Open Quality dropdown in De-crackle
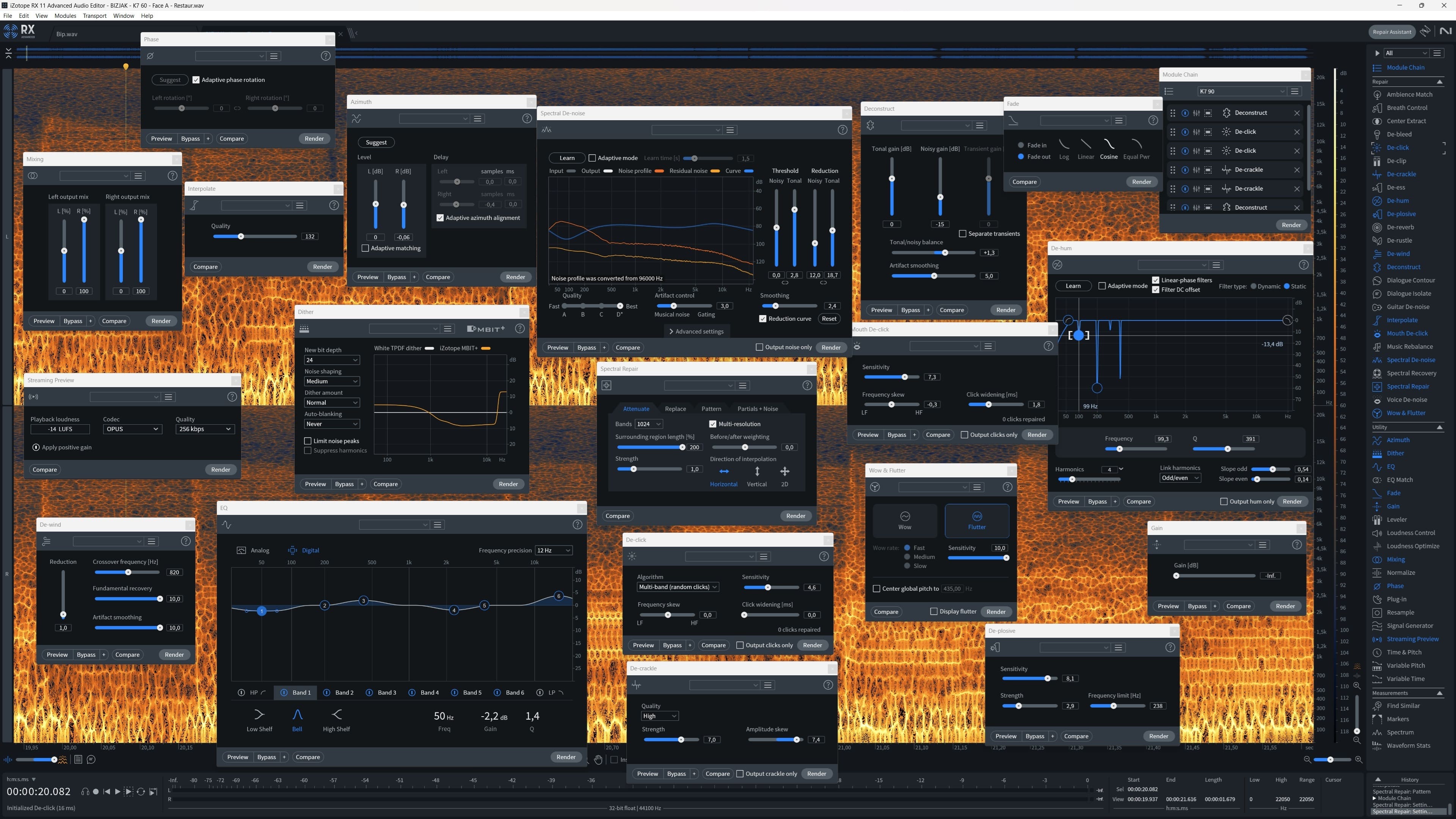The width and height of the screenshot is (1456, 819). [660, 716]
